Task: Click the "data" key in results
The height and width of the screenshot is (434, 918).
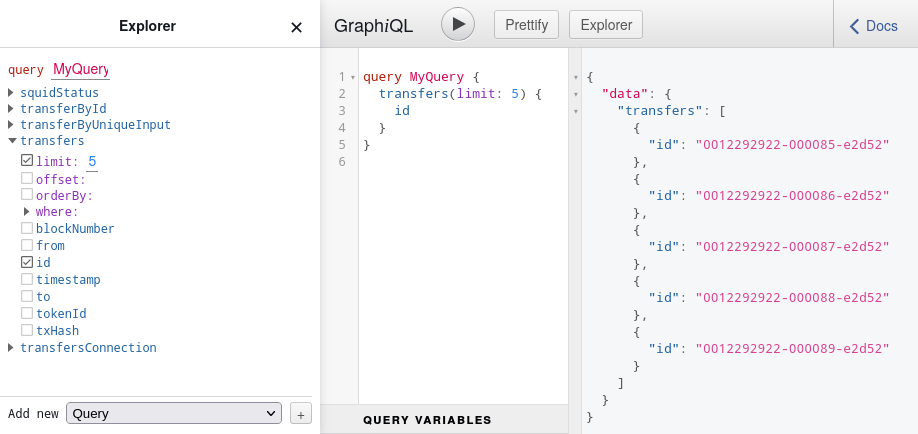Action: [625, 94]
